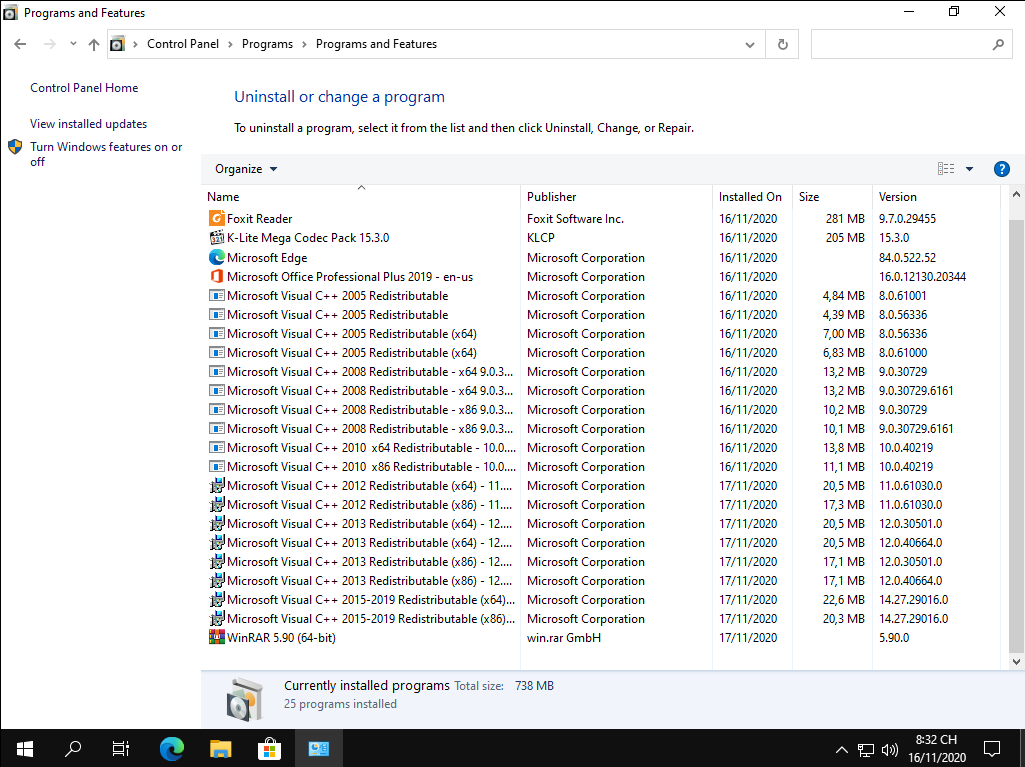
Task: Click the K-Lite Mega Codec Pack icon
Action: (x=216, y=237)
